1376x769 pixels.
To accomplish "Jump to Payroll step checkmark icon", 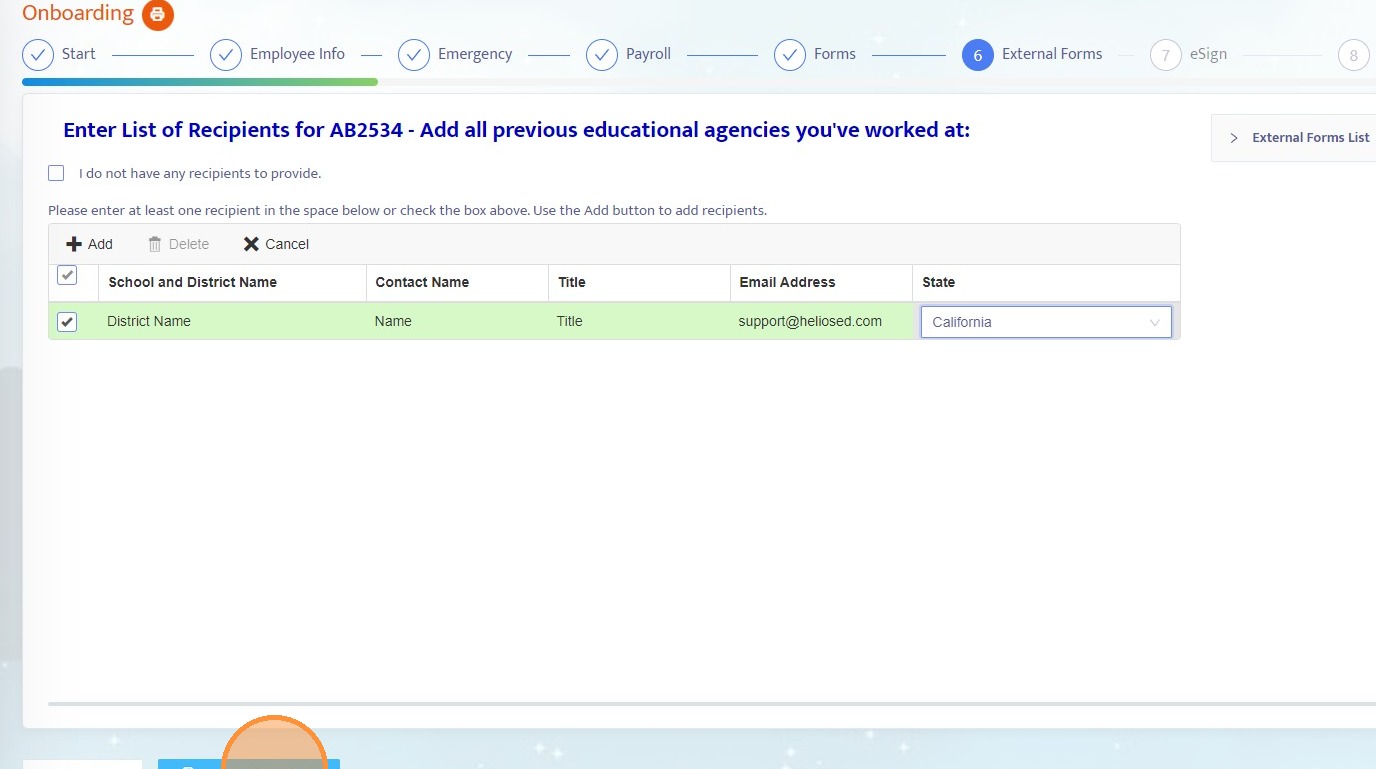I will pyautogui.click(x=602, y=55).
